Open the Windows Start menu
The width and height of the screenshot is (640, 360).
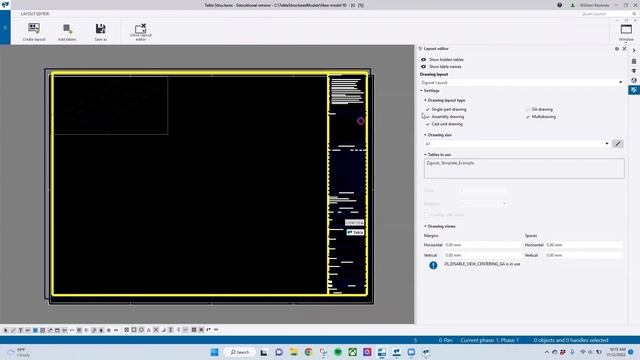pos(214,352)
